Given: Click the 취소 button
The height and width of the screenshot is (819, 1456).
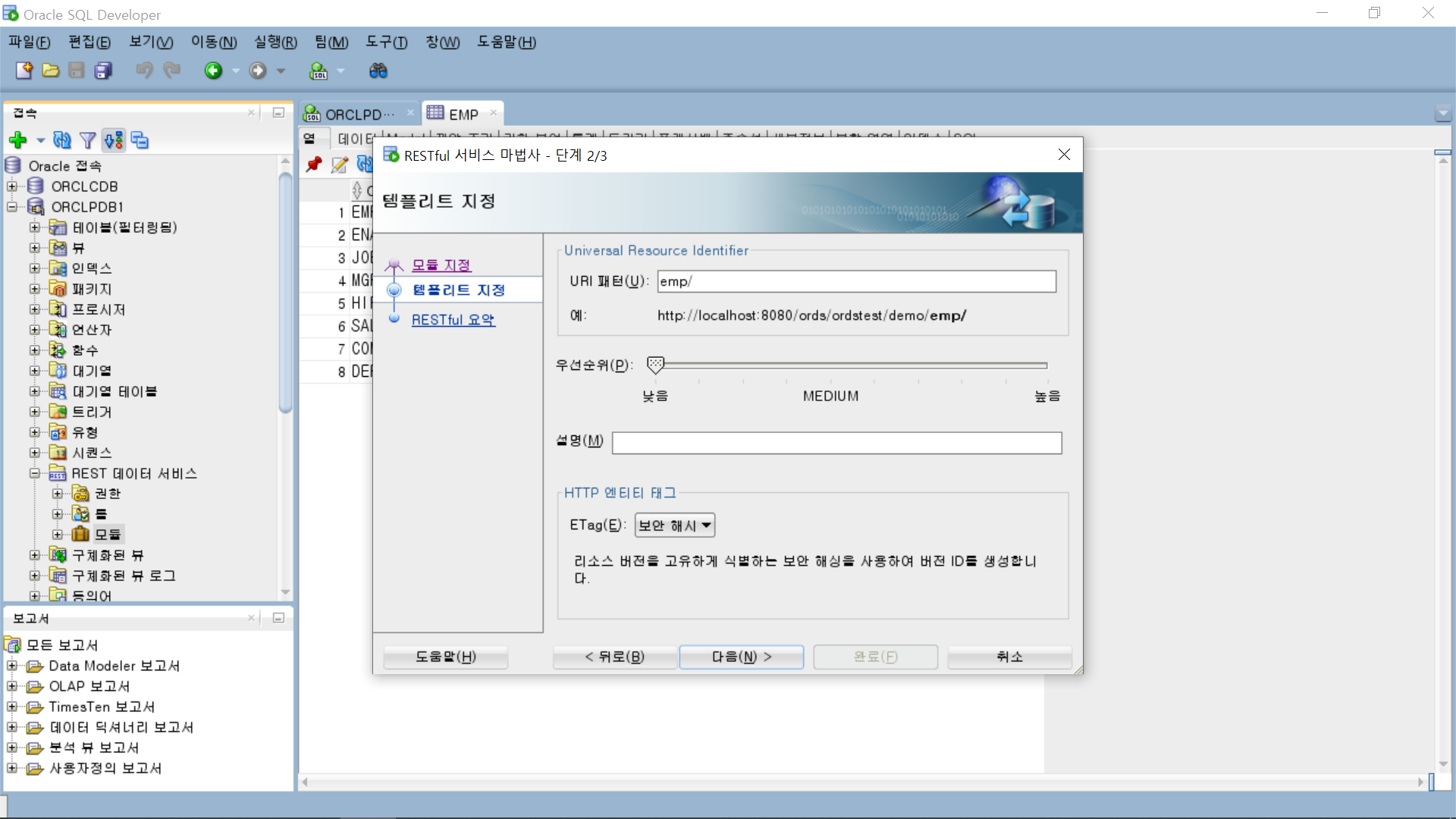Looking at the screenshot, I should (1009, 657).
